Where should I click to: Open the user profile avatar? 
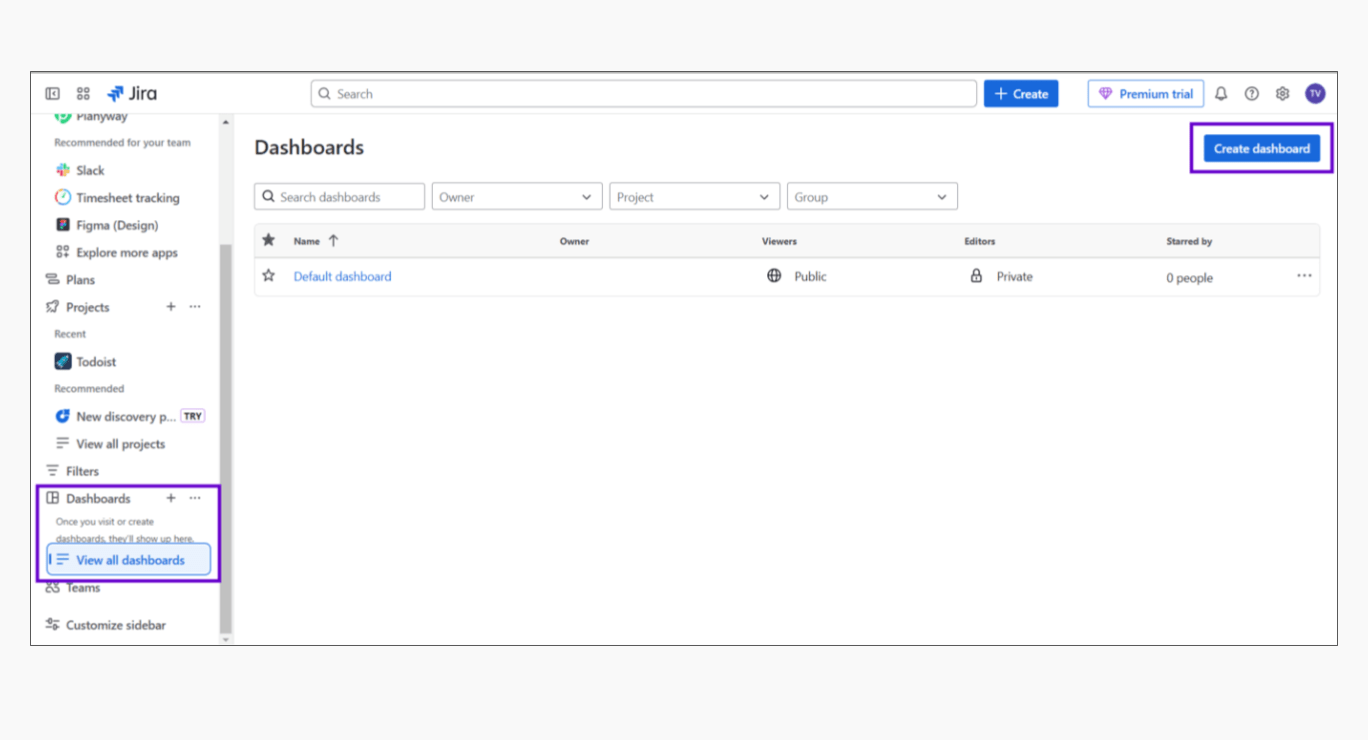1315,94
